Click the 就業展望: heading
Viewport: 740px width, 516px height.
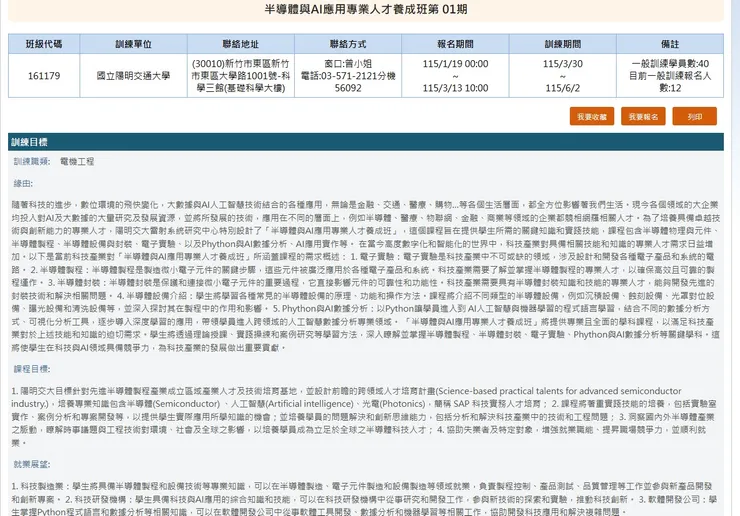[x=32, y=464]
